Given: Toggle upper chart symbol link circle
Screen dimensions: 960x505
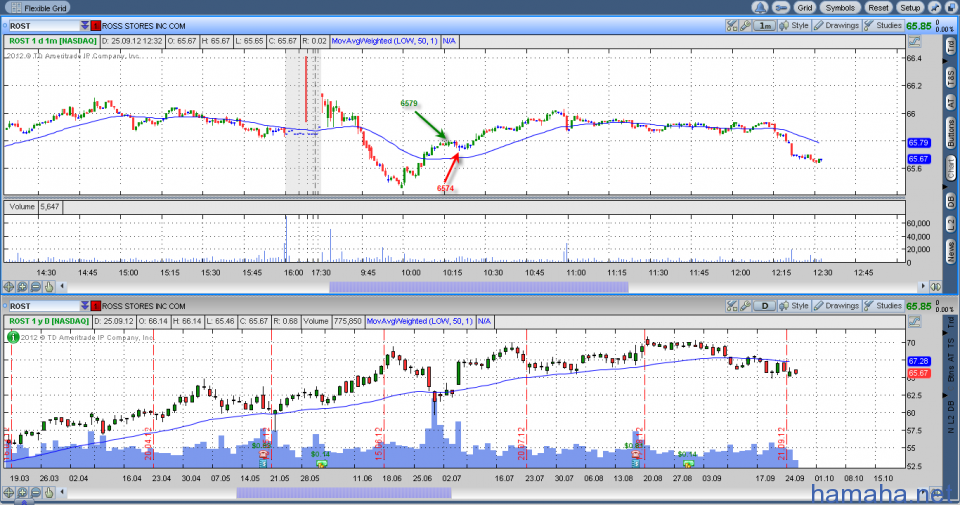Looking at the screenshot, I should click(x=5, y=26).
